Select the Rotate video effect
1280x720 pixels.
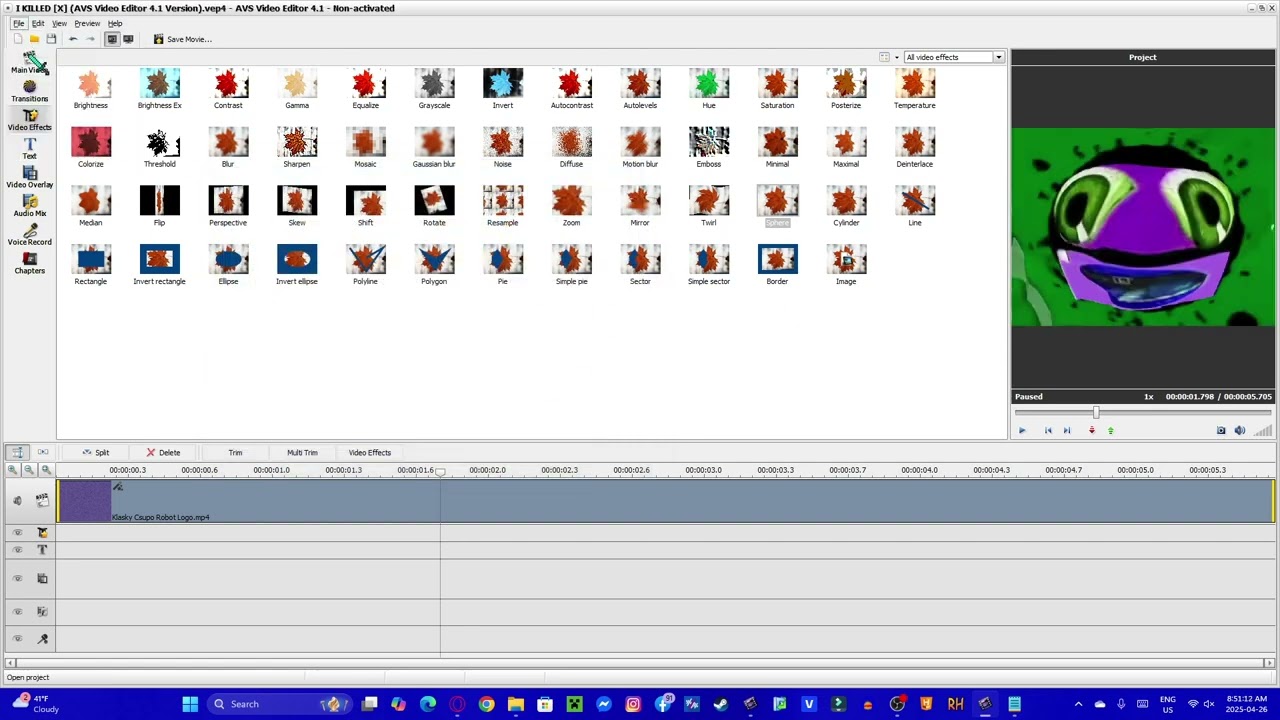click(434, 207)
